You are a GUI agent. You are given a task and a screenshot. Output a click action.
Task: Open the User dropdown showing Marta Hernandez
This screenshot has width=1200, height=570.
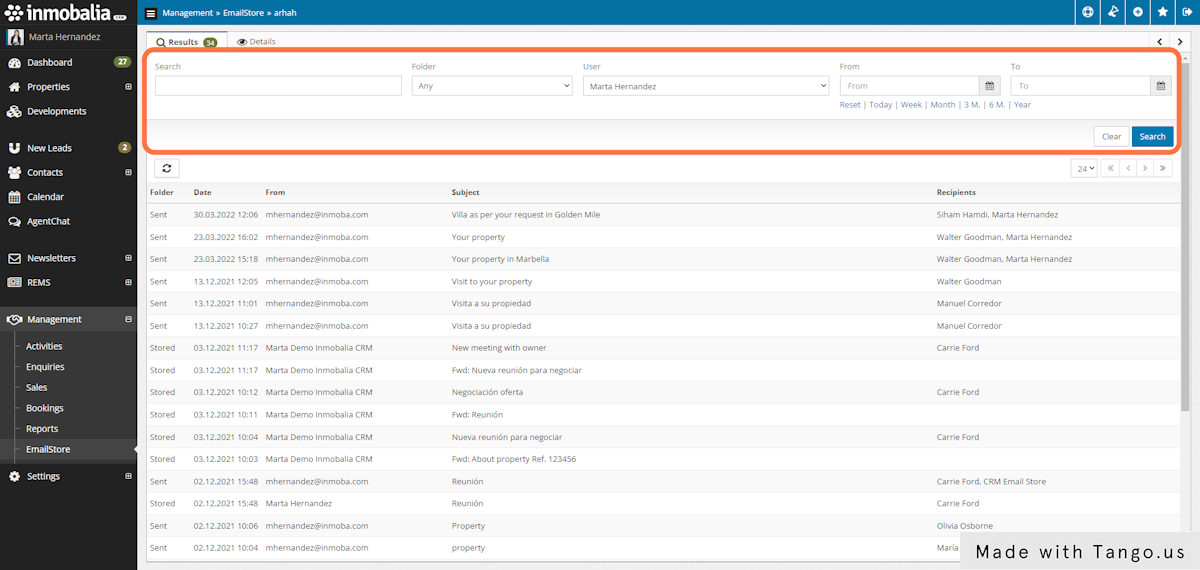click(705, 86)
